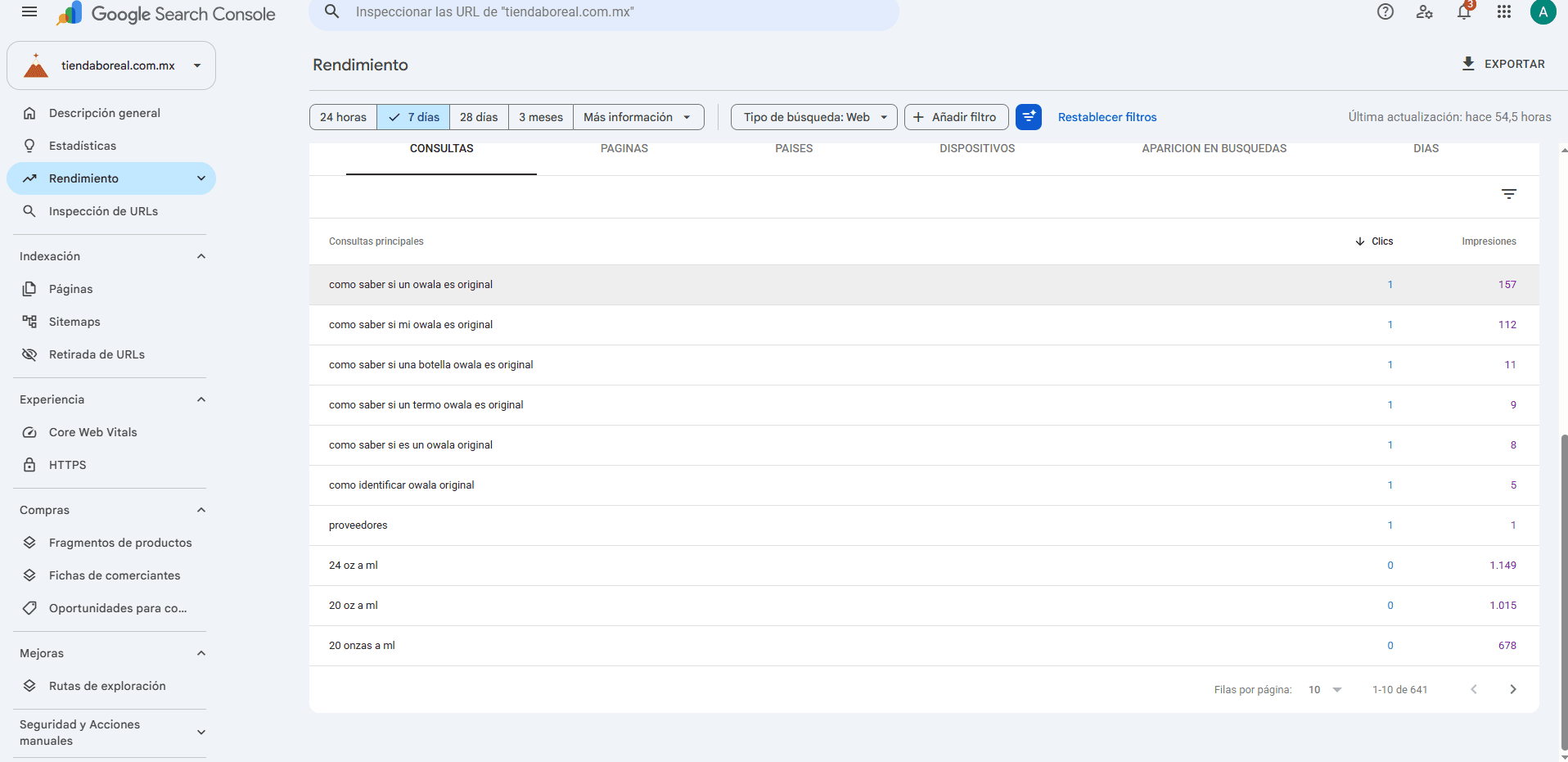The width and height of the screenshot is (1568, 762).
Task: Open Core Web Vitals report
Action: (111, 432)
